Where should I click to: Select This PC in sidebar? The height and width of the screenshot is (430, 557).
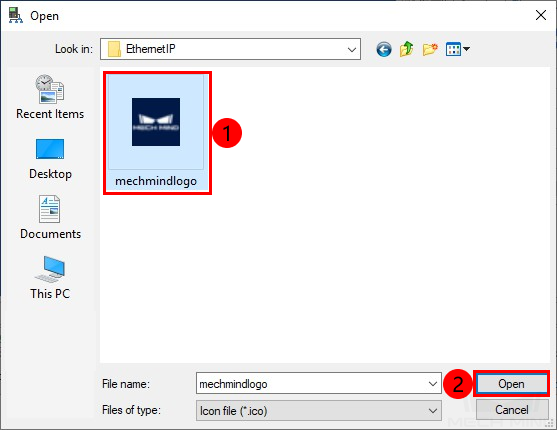click(50, 278)
